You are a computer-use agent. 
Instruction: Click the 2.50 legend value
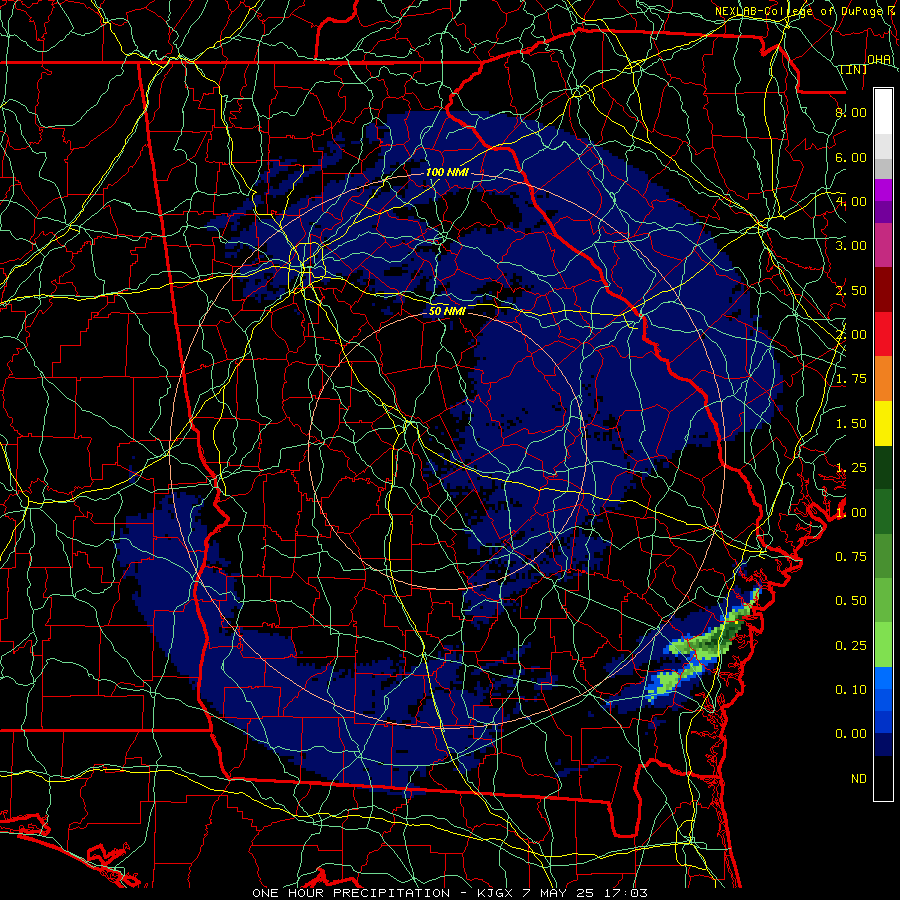click(x=851, y=290)
